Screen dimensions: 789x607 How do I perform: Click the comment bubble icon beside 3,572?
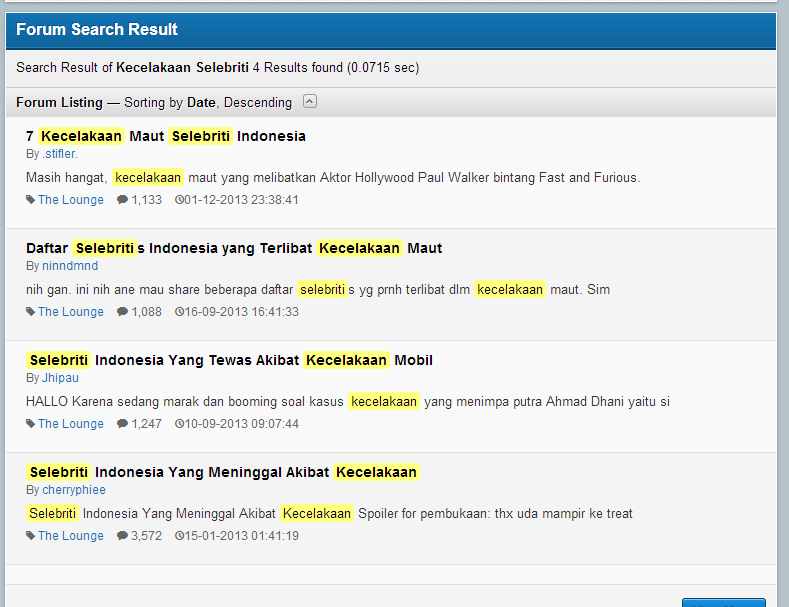[x=122, y=536]
